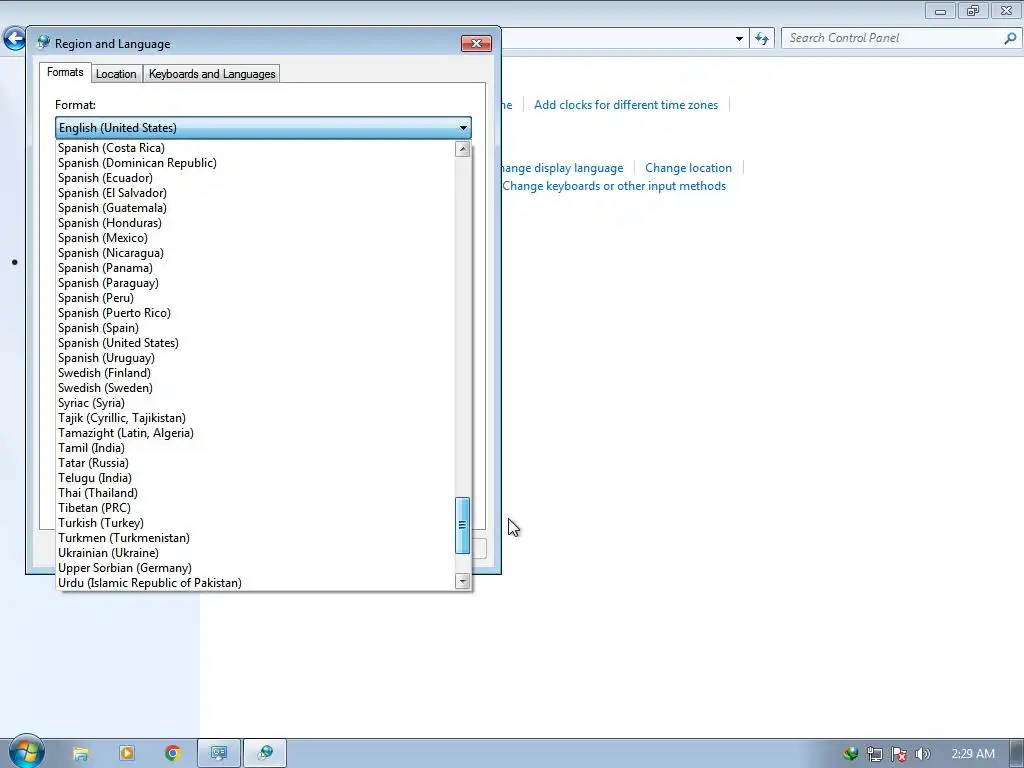Choose Spanish (Panama) entry
1024x768 pixels.
255,268
